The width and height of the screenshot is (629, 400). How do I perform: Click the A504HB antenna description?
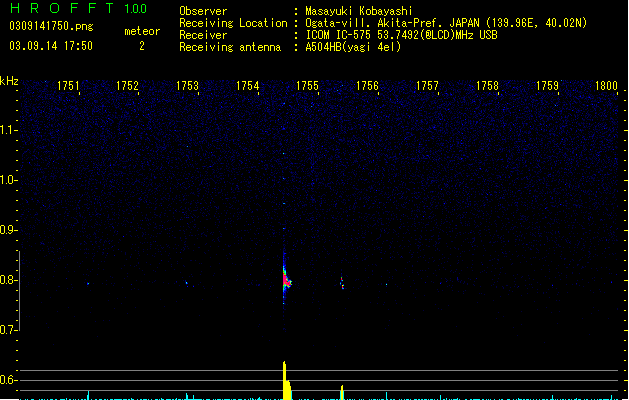353,47
